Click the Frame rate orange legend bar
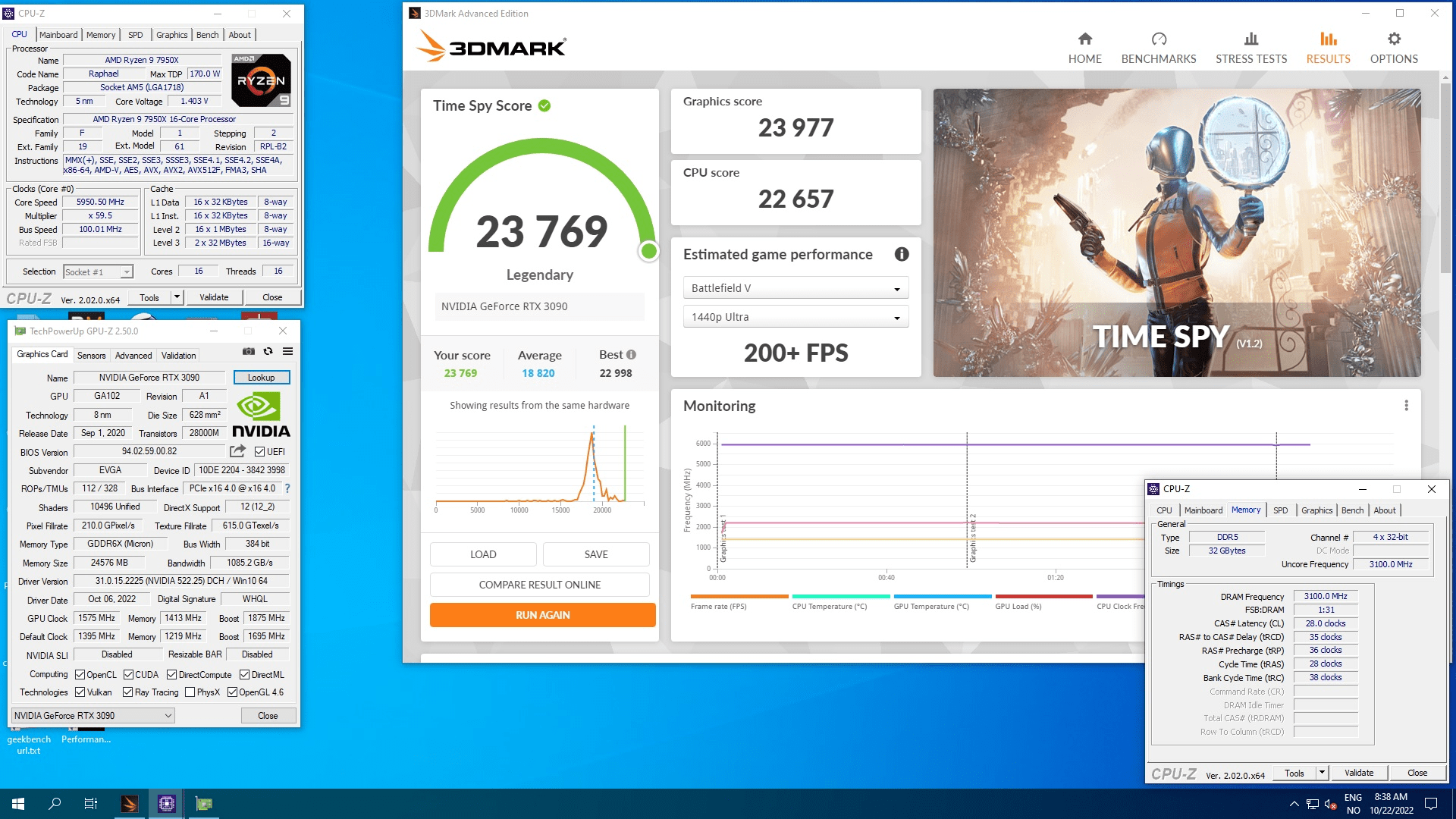The height and width of the screenshot is (819, 1456). click(739, 597)
